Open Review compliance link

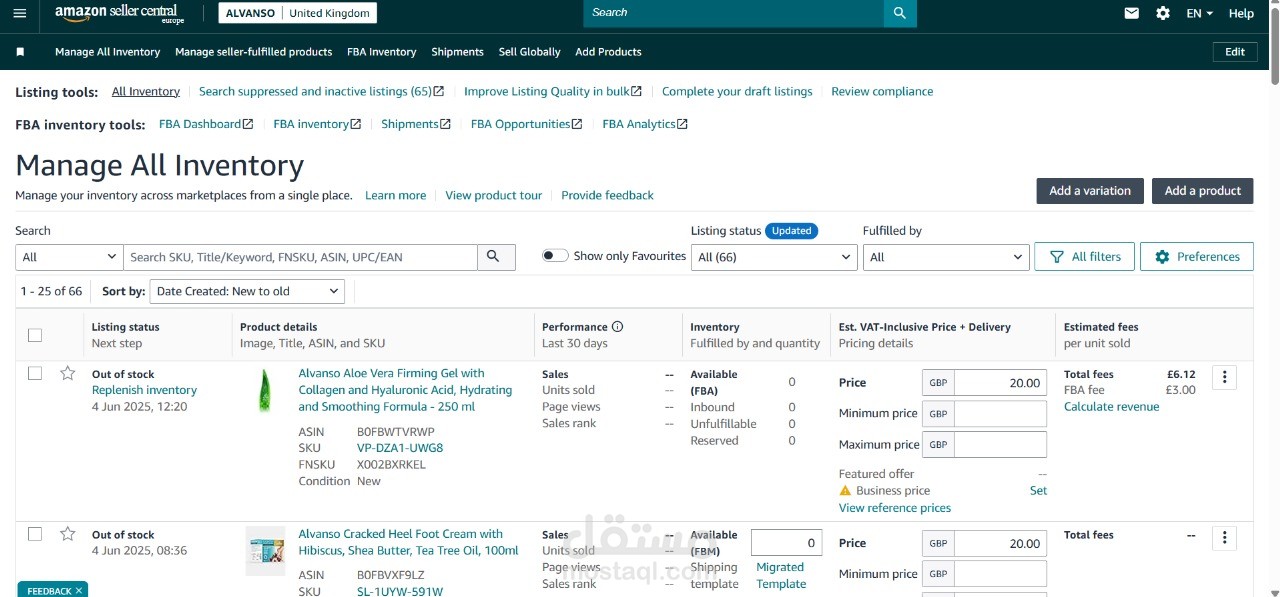[882, 91]
